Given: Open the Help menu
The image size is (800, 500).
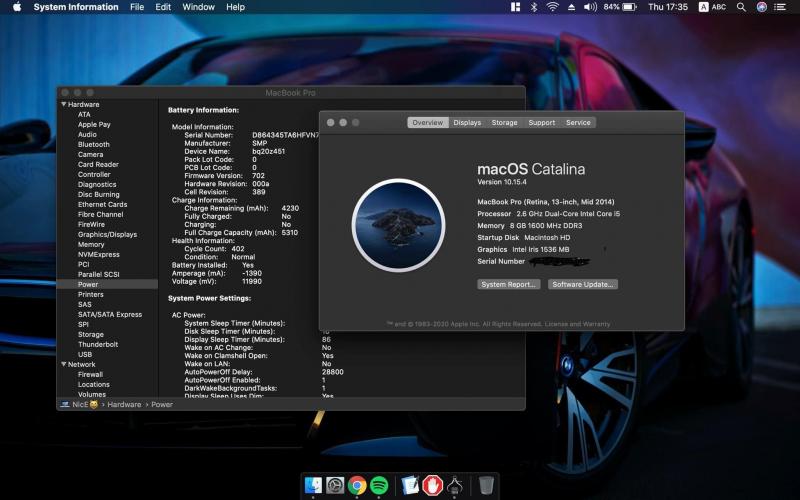Looking at the screenshot, I should pyautogui.click(x=235, y=7).
